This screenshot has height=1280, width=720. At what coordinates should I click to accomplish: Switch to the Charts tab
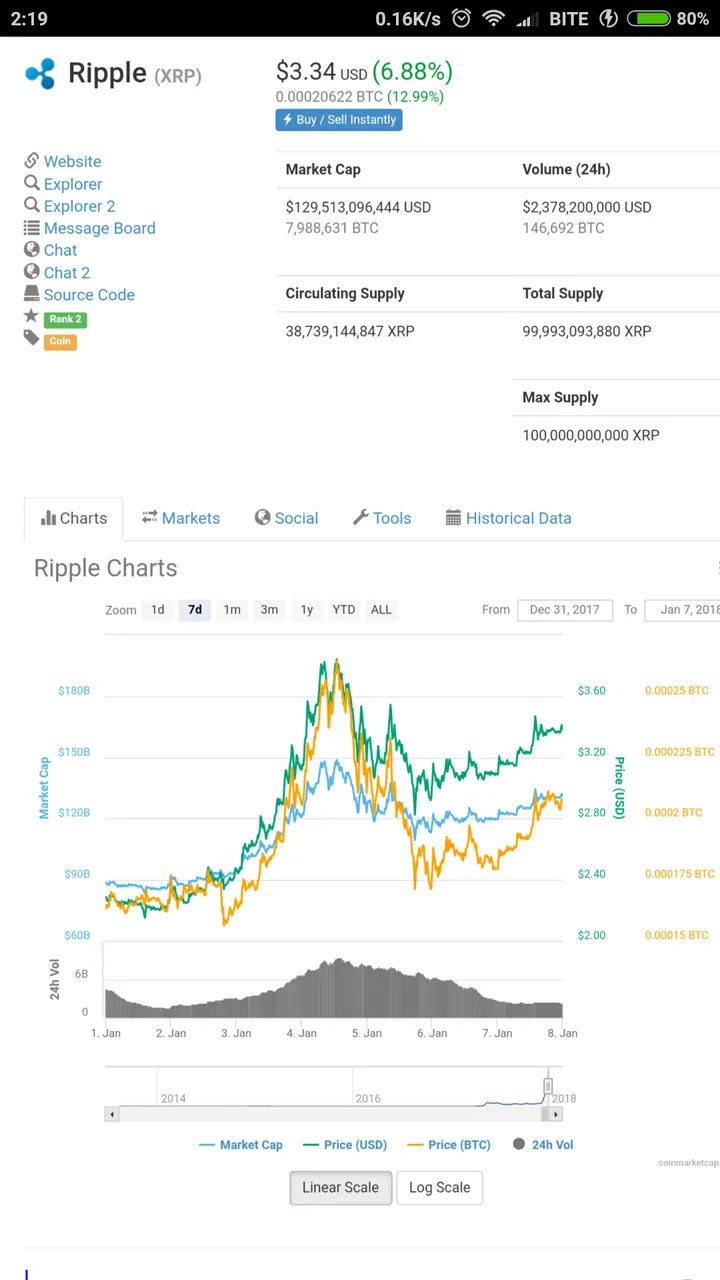point(73,518)
